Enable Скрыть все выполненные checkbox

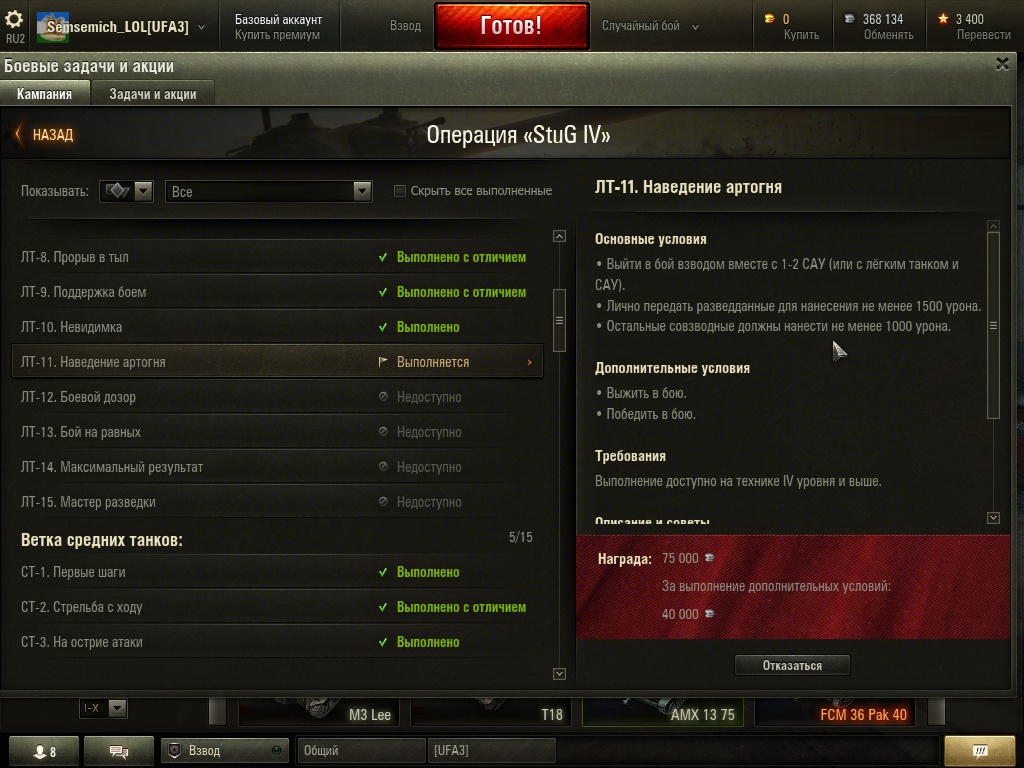(x=400, y=191)
